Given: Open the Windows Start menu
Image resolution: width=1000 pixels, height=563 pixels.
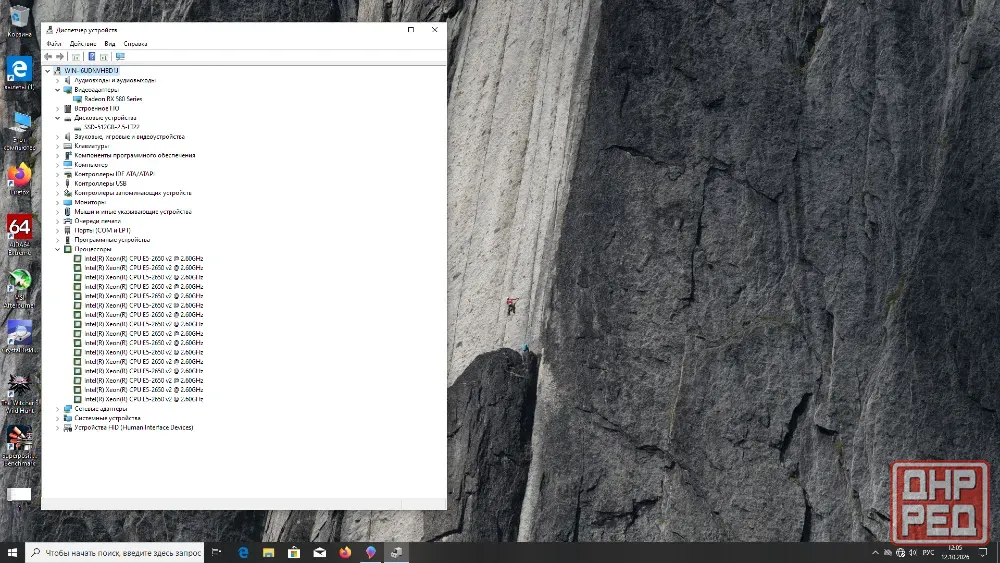Looking at the screenshot, I should click(x=12, y=553).
